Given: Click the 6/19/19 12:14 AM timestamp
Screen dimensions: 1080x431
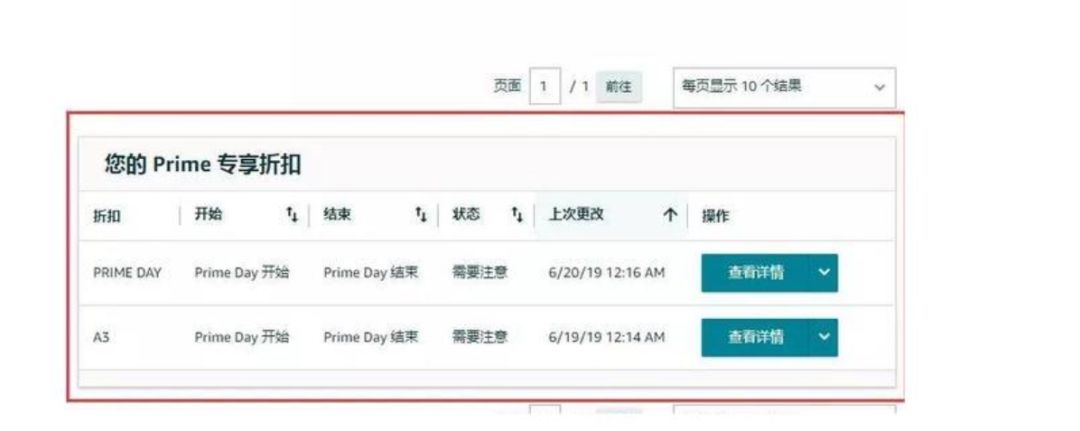Looking at the screenshot, I should pyautogui.click(x=607, y=337).
